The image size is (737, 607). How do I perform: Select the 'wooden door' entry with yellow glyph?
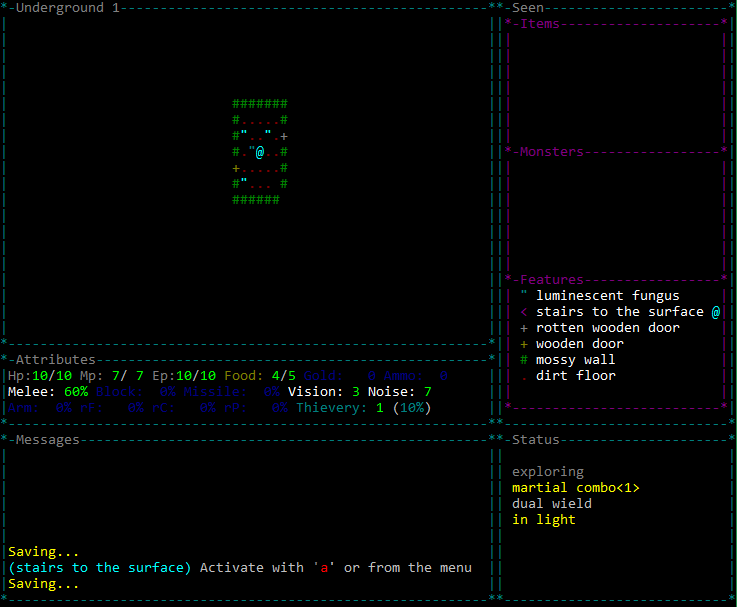tap(580, 344)
